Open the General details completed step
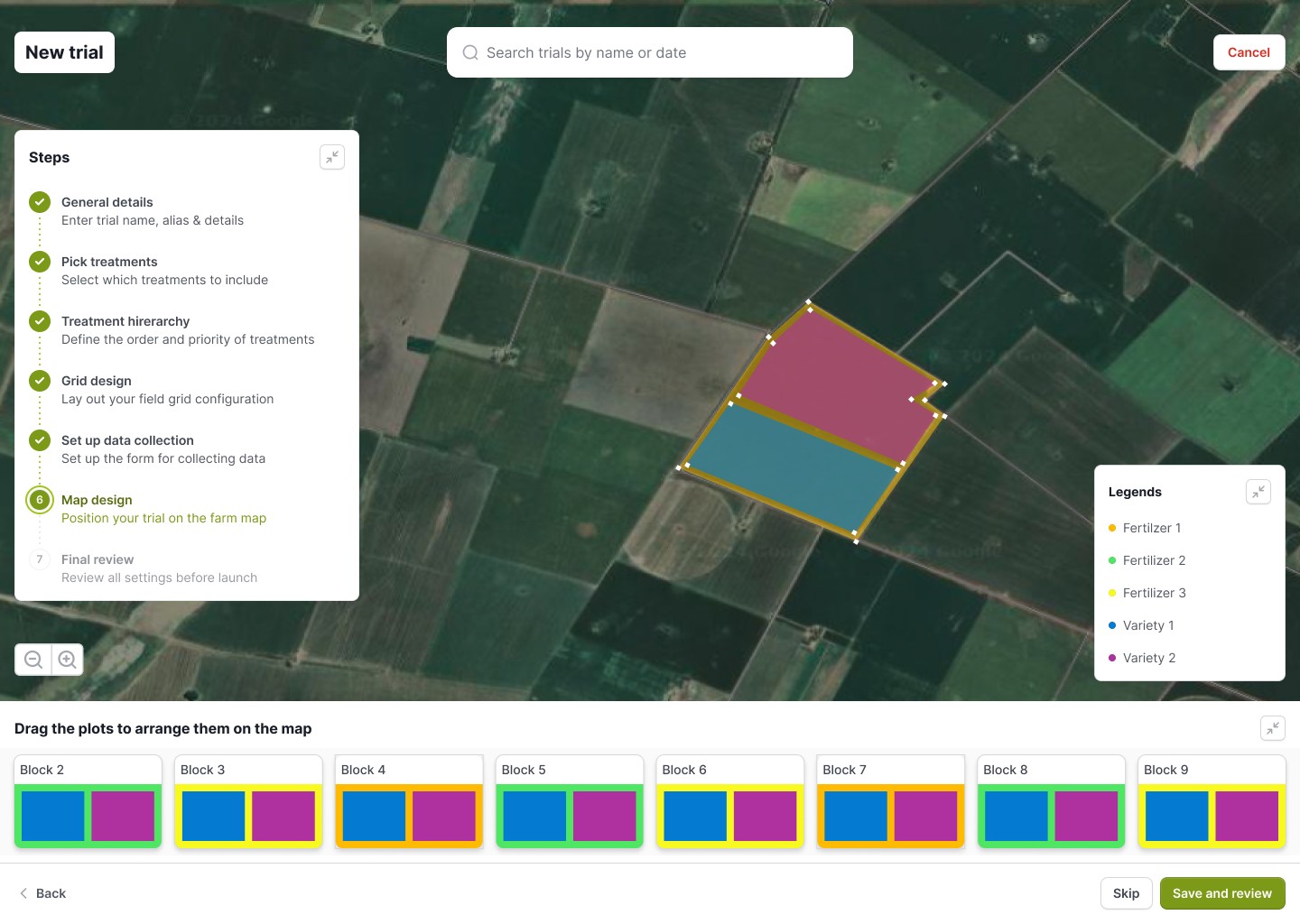The width and height of the screenshot is (1300, 924). click(107, 202)
